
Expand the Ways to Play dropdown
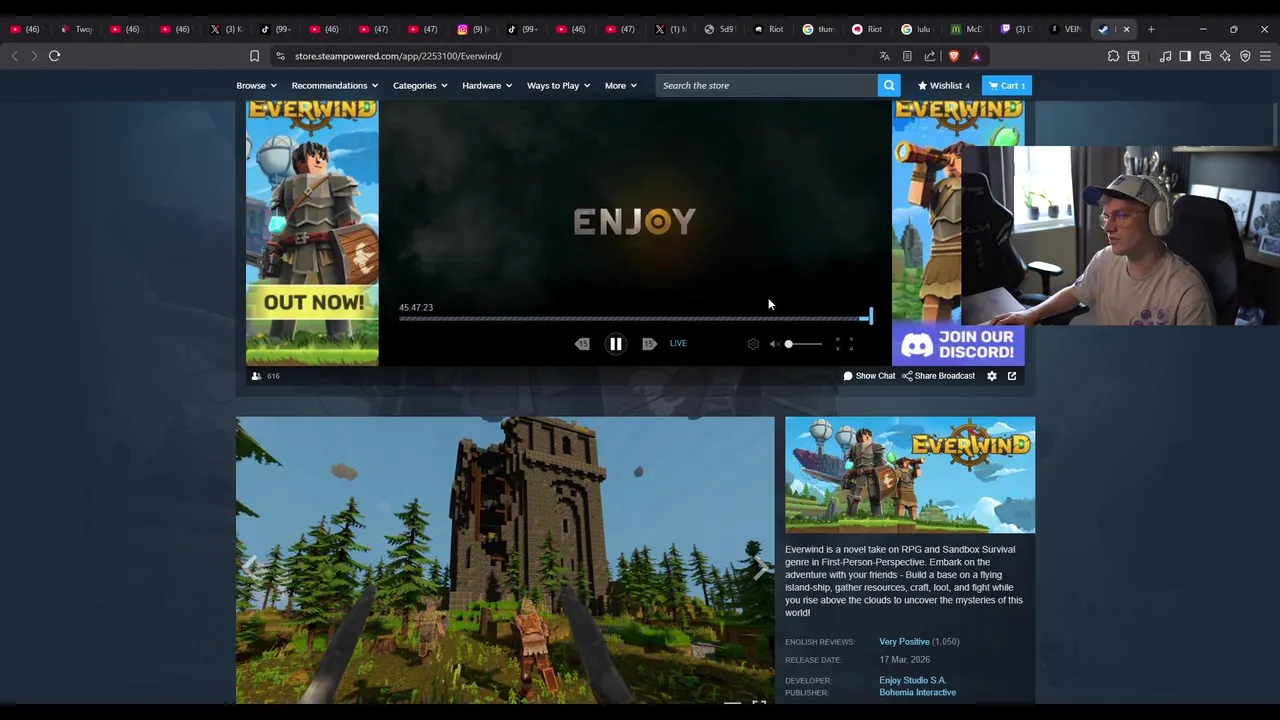coord(558,86)
